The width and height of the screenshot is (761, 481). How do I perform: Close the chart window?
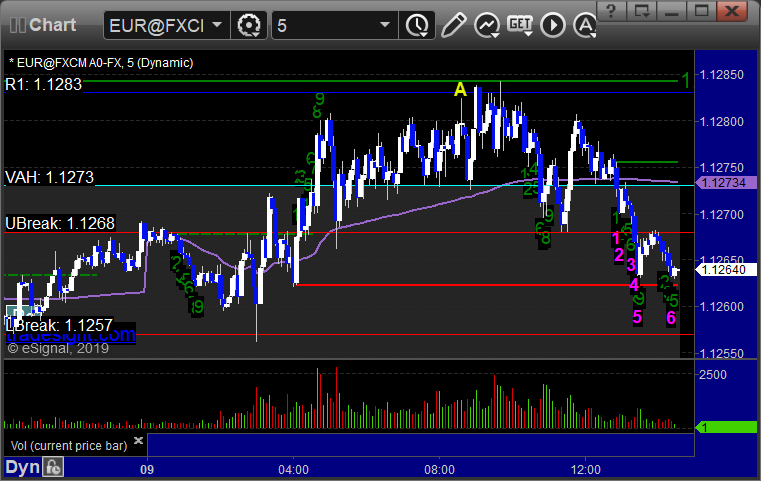point(732,10)
